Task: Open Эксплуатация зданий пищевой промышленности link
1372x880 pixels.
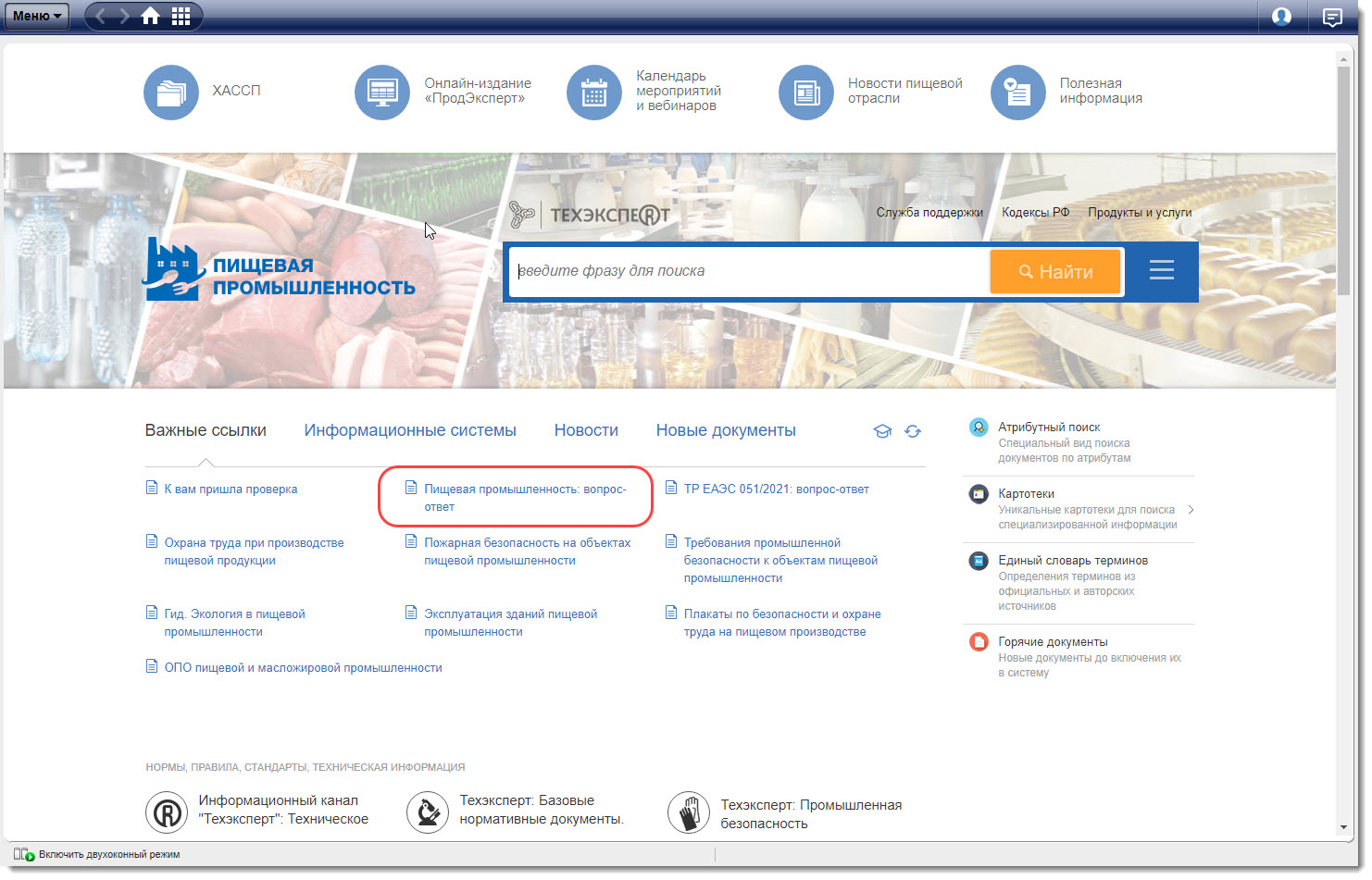Action: (x=510, y=623)
